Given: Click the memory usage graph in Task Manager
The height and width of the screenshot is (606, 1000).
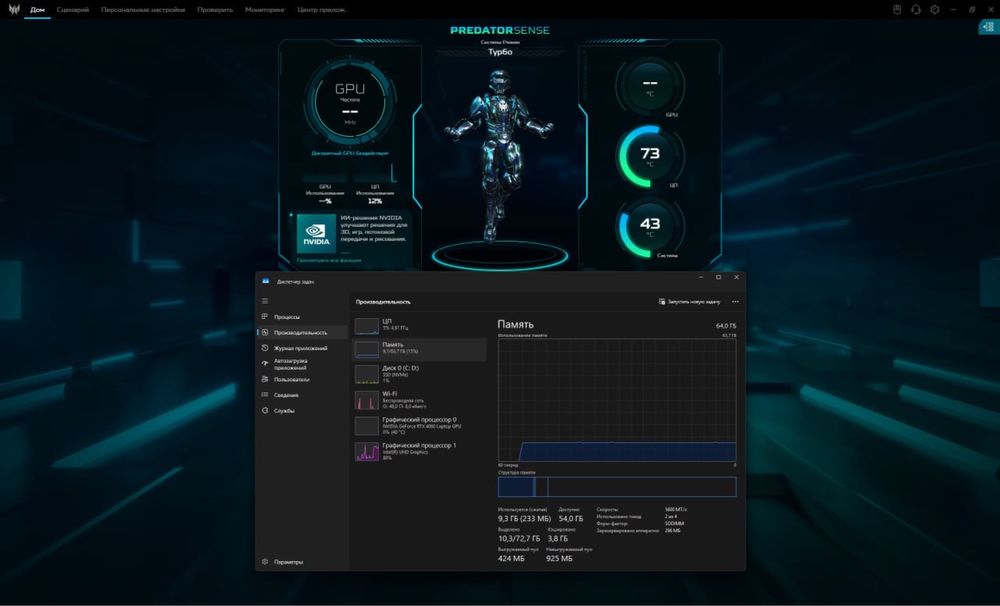Looking at the screenshot, I should [617, 400].
